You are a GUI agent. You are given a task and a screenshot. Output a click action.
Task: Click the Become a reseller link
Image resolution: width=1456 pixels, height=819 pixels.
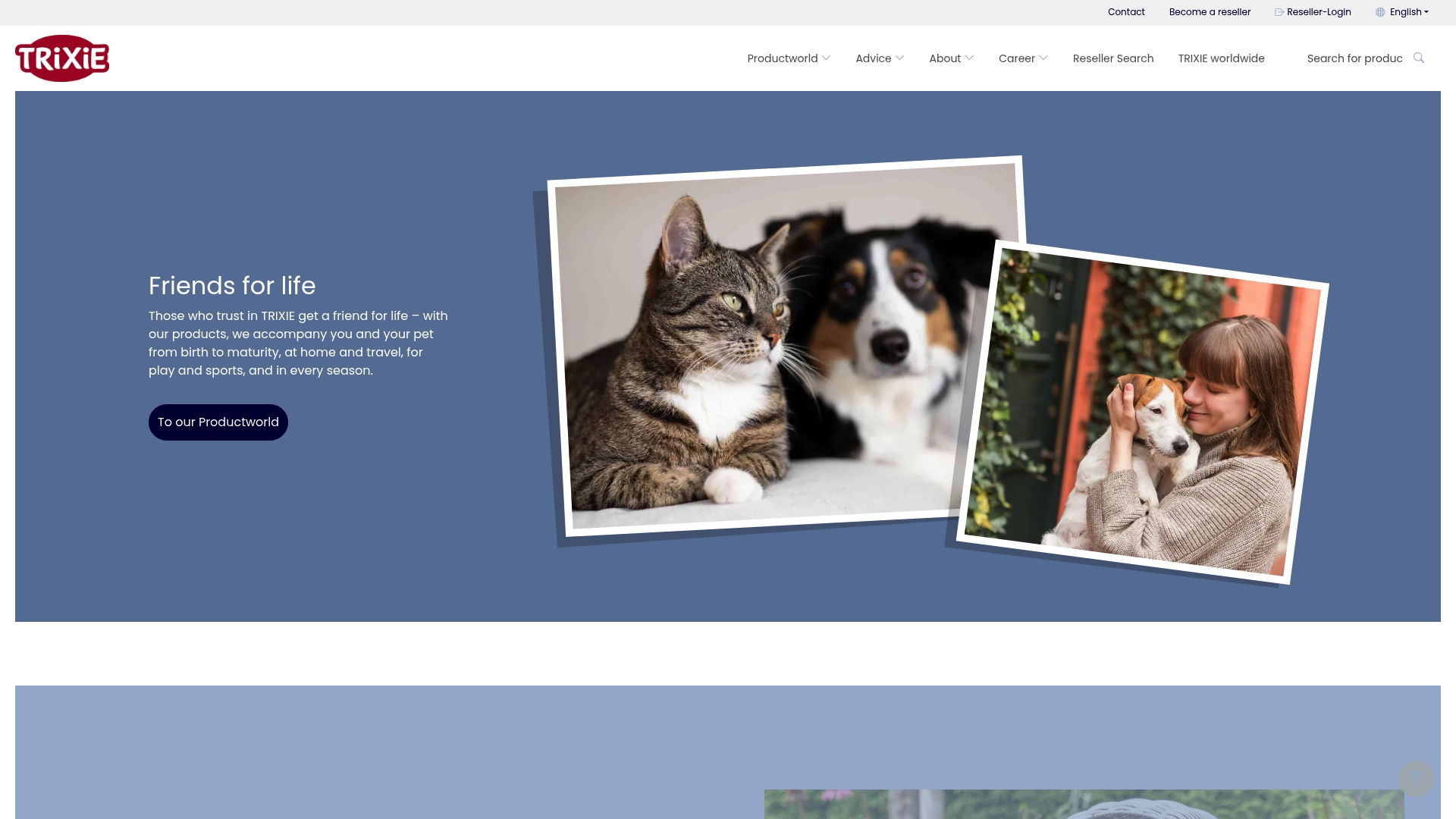[1209, 11]
